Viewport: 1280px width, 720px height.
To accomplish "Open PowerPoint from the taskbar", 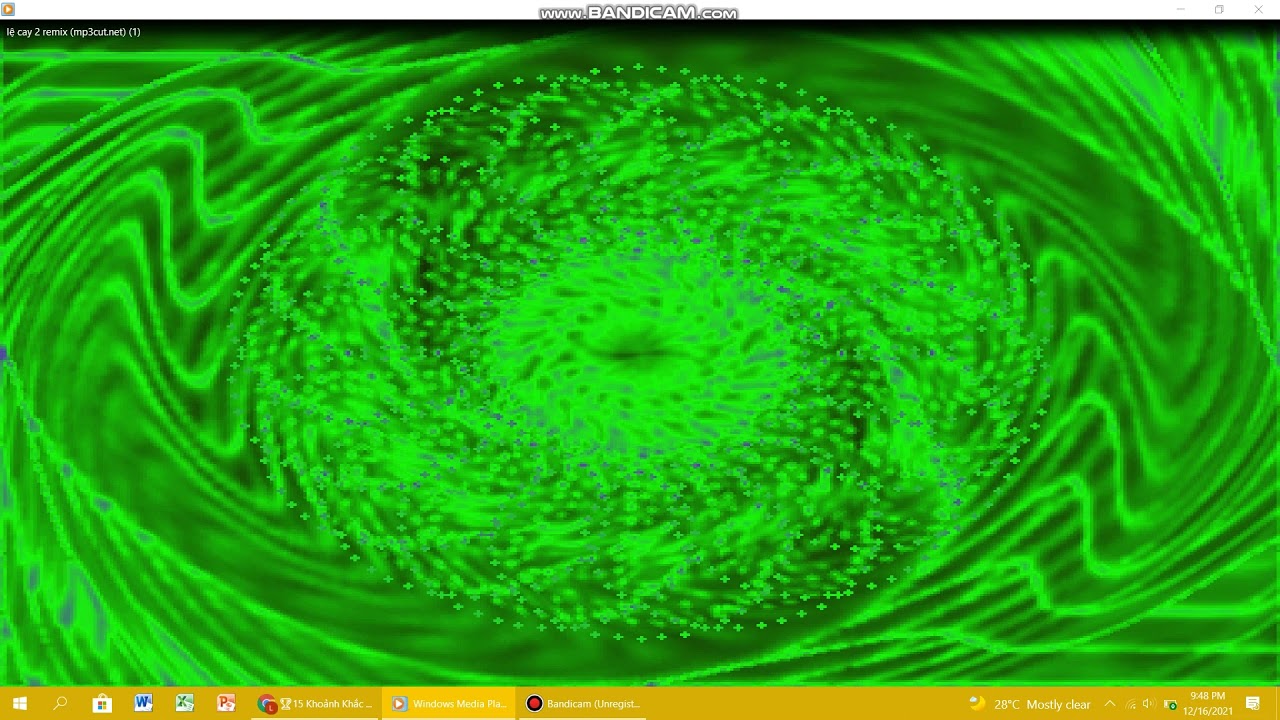I will coord(226,703).
